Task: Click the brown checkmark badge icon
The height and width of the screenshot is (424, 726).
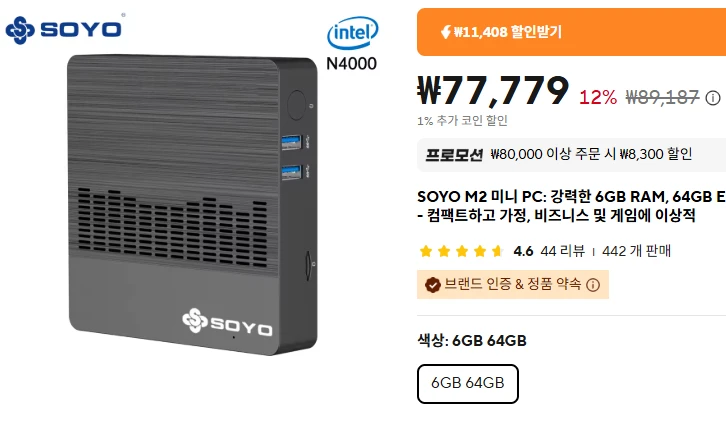Action: coord(432,285)
